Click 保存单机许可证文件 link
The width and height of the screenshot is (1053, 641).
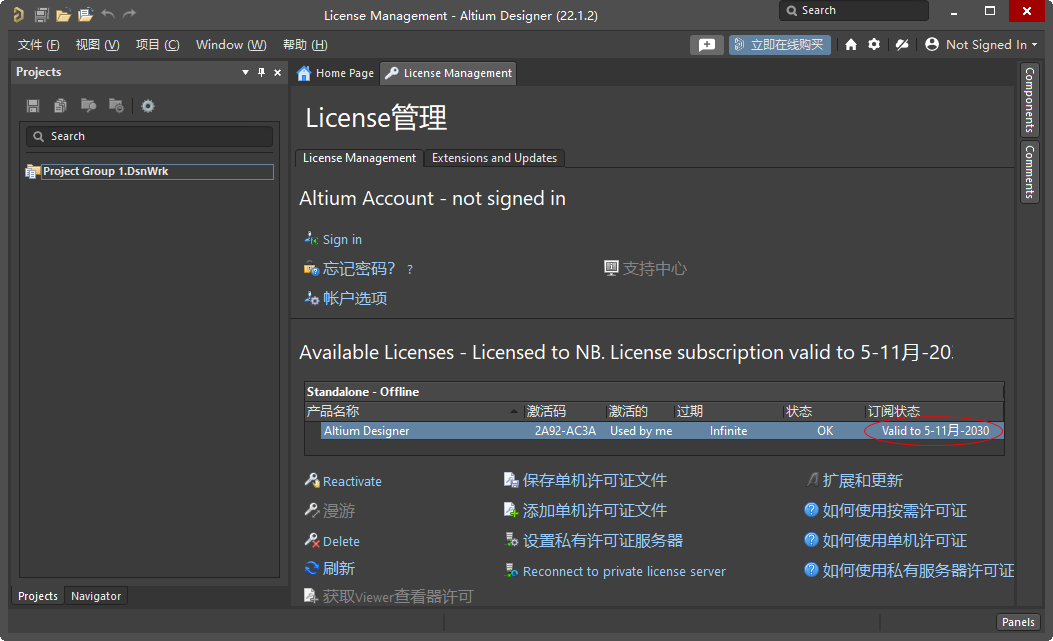(594, 480)
